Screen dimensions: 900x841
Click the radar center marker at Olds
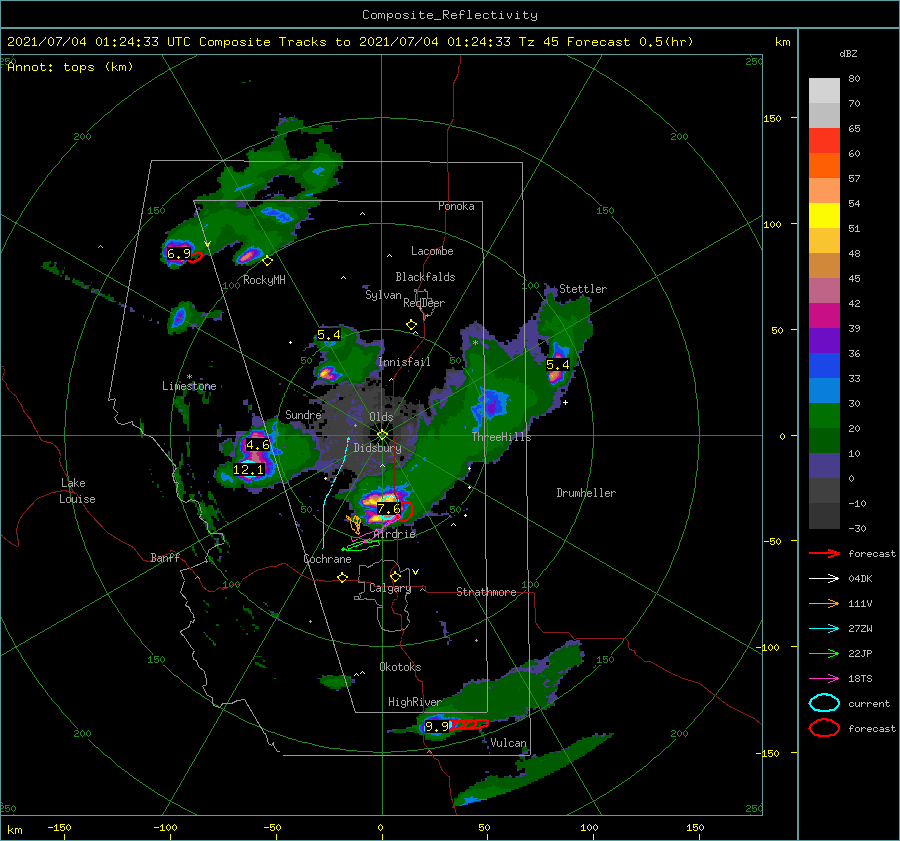pyautogui.click(x=382, y=435)
